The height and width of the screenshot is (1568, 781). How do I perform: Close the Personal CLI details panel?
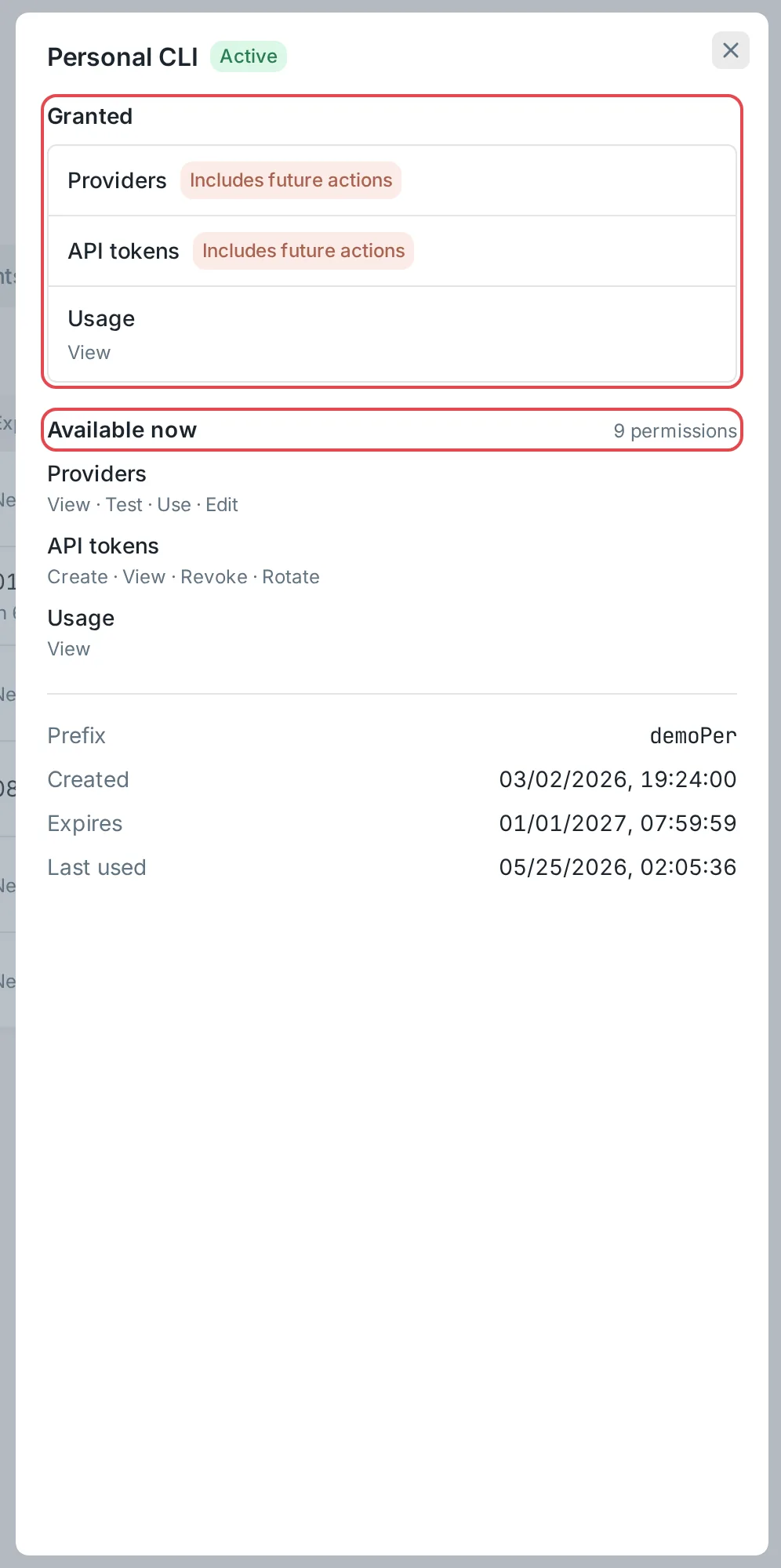pos(730,51)
